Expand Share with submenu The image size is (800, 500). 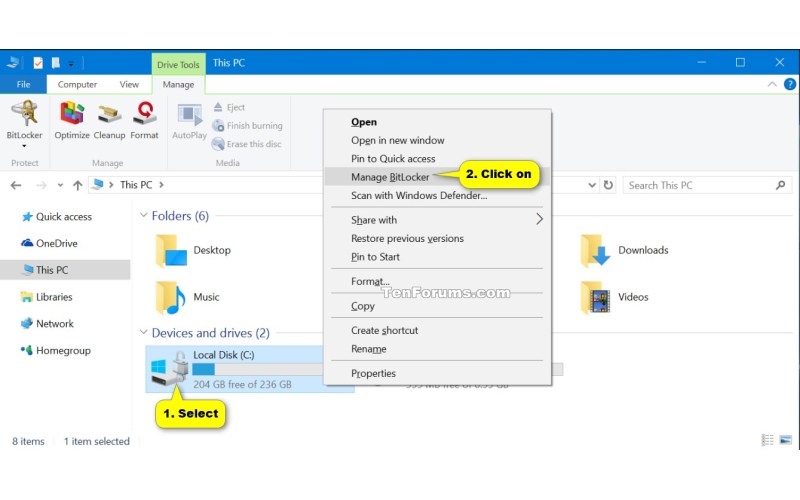point(437,220)
